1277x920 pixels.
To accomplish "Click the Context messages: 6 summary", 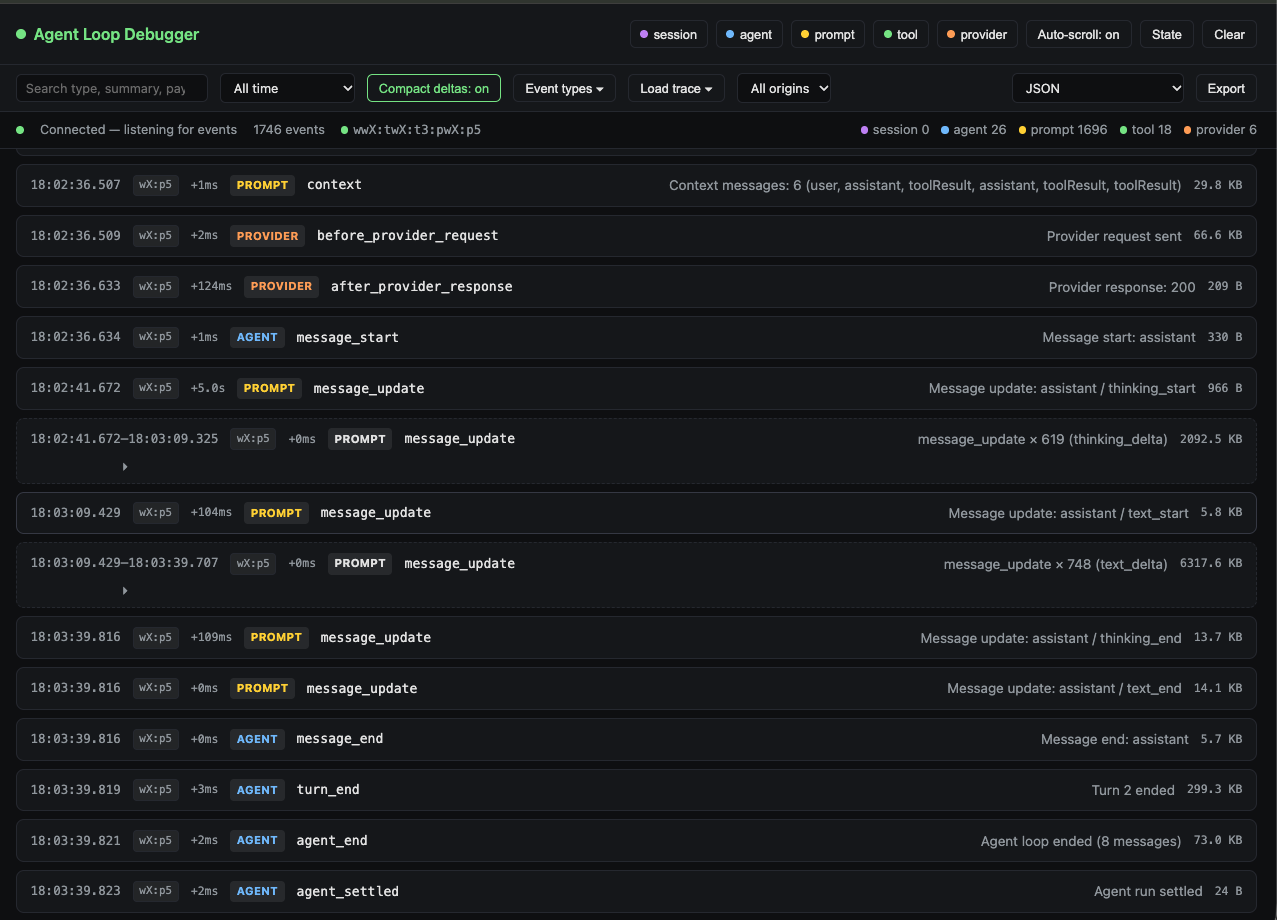I will pyautogui.click(x=925, y=185).
